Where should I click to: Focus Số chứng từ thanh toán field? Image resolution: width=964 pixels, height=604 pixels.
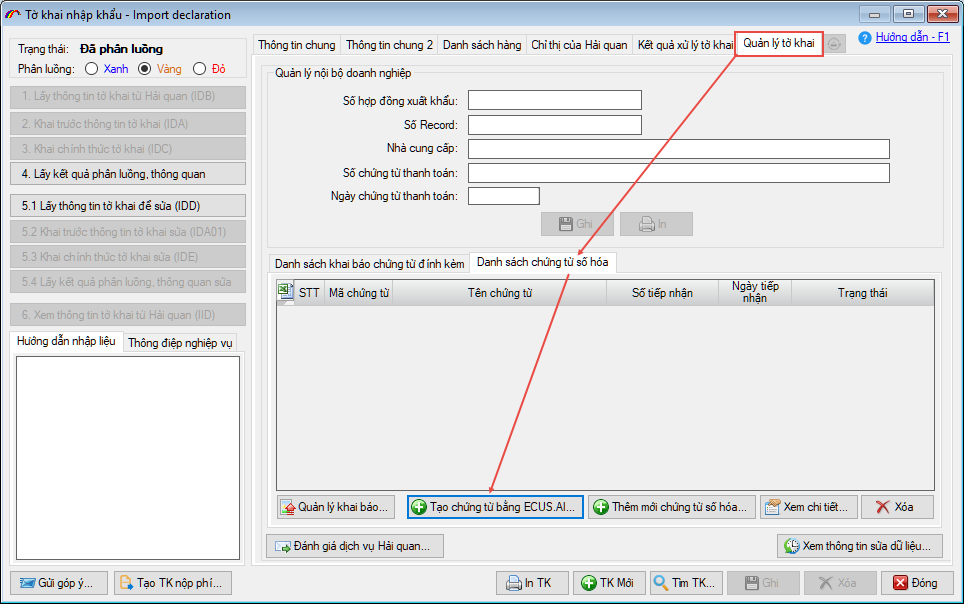pyautogui.click(x=679, y=173)
